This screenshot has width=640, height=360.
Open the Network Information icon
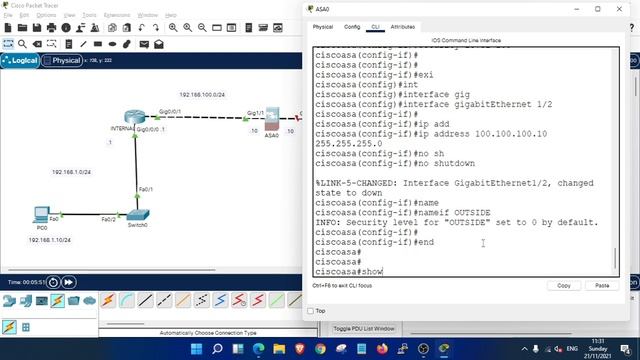66,28
